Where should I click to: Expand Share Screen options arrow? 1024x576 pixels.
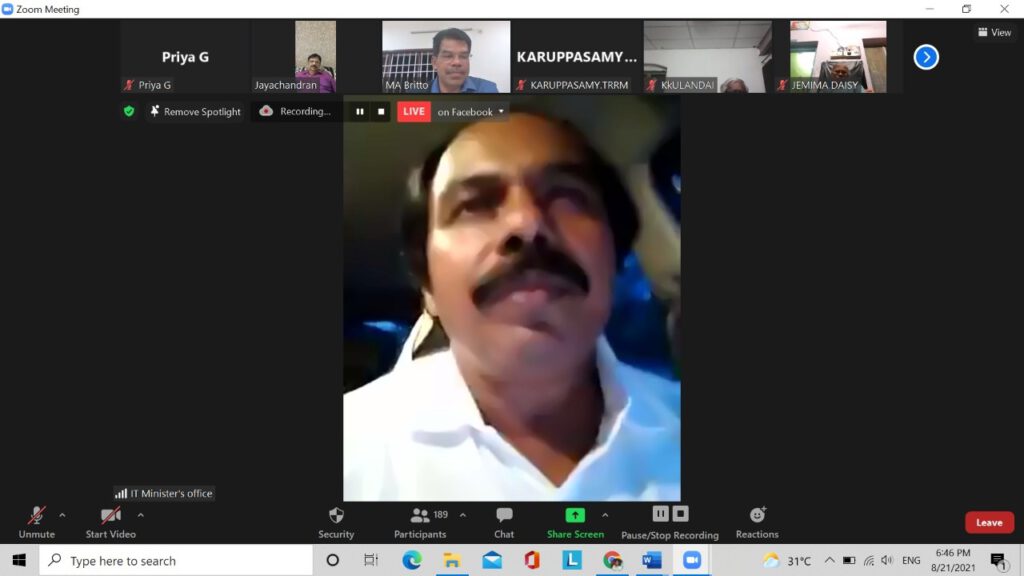[x=605, y=515]
